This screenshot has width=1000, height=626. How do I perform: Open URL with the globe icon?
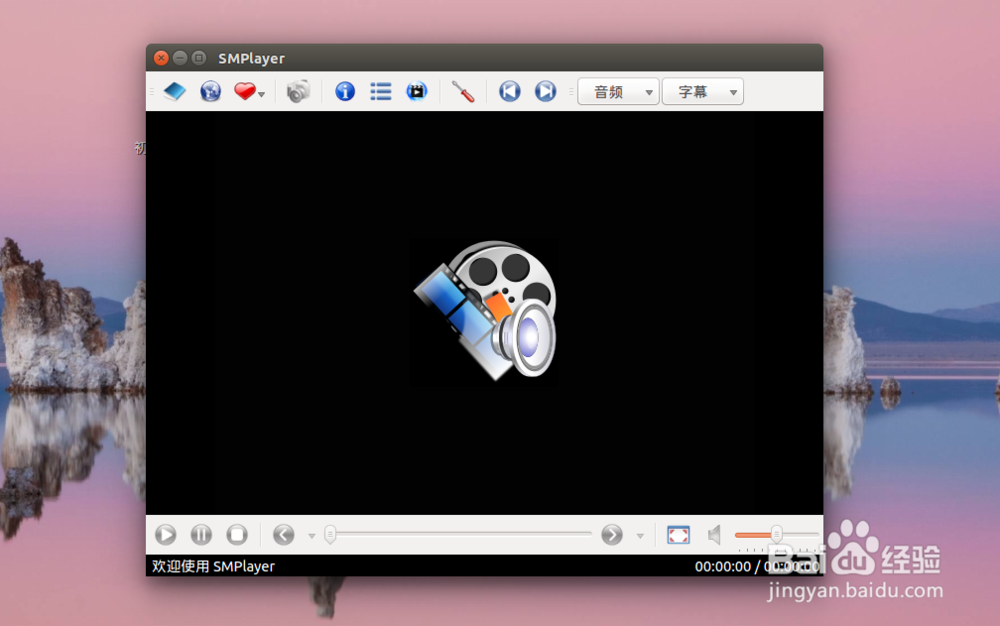click(210, 92)
